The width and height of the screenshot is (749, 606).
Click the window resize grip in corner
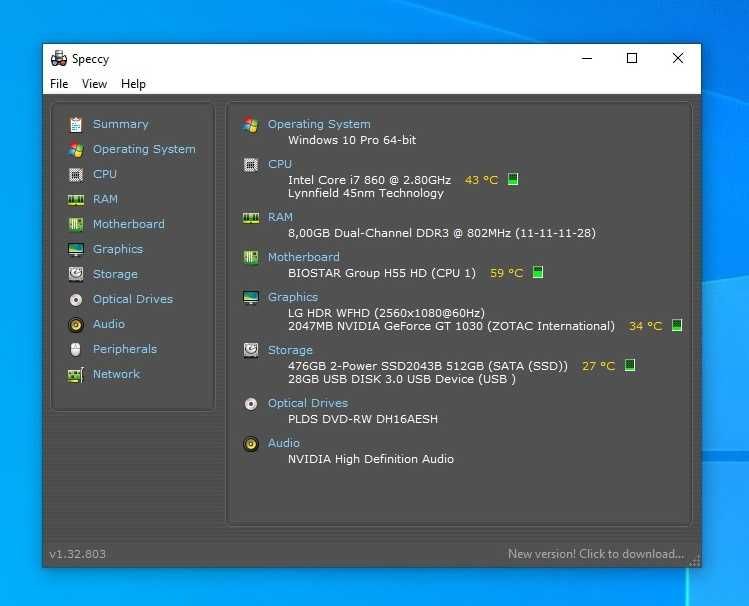[x=695, y=561]
